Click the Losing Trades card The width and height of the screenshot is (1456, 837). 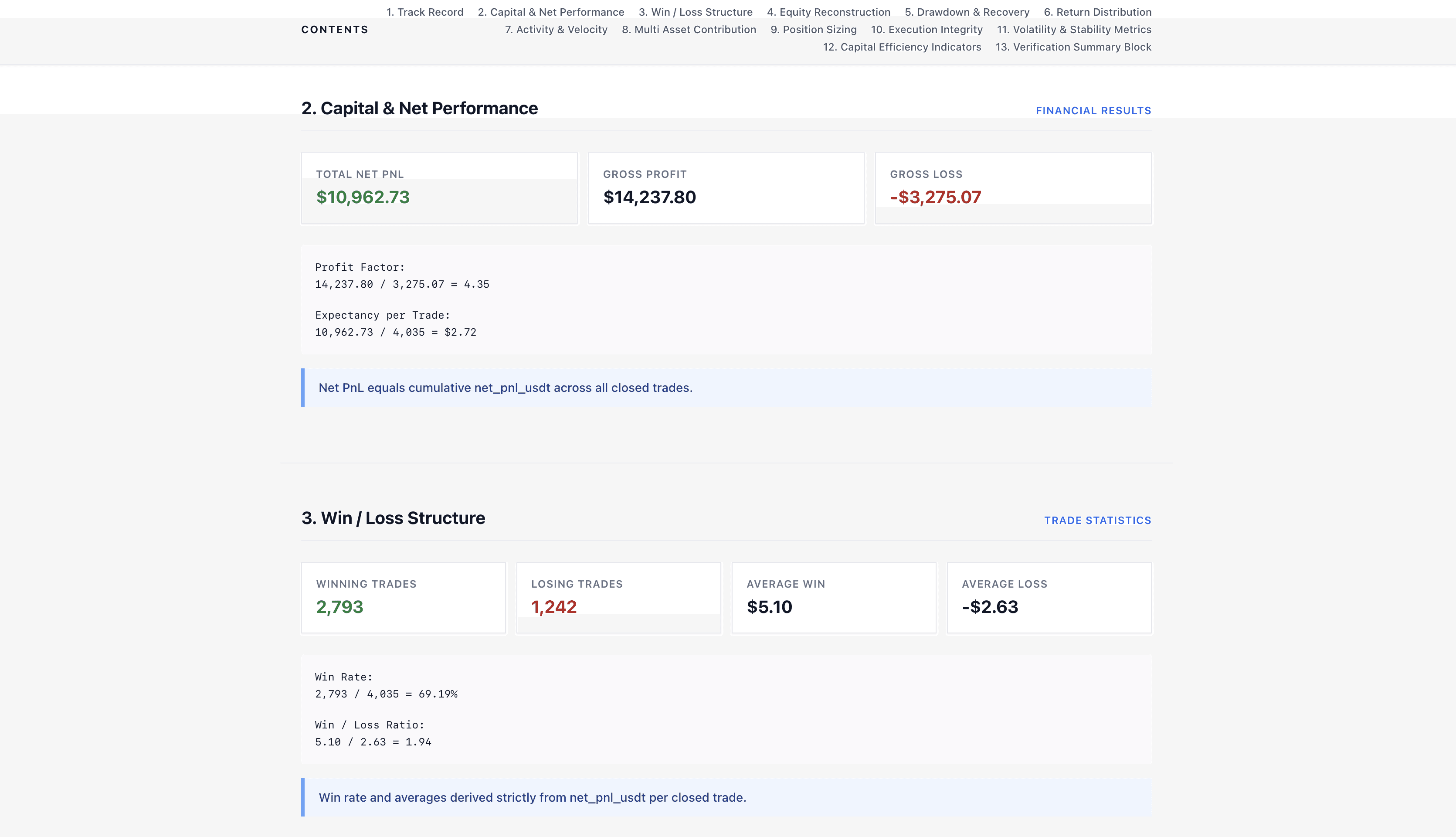(x=618, y=597)
